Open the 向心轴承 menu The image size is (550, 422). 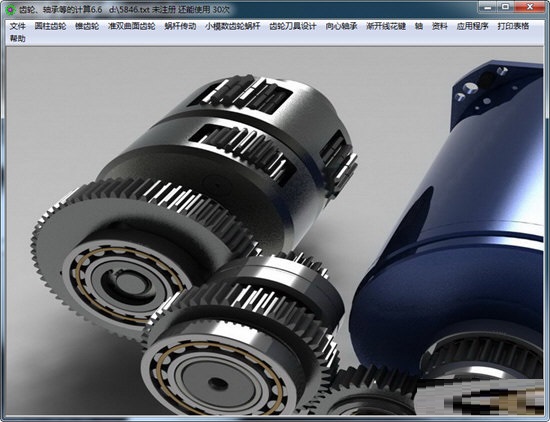341,26
